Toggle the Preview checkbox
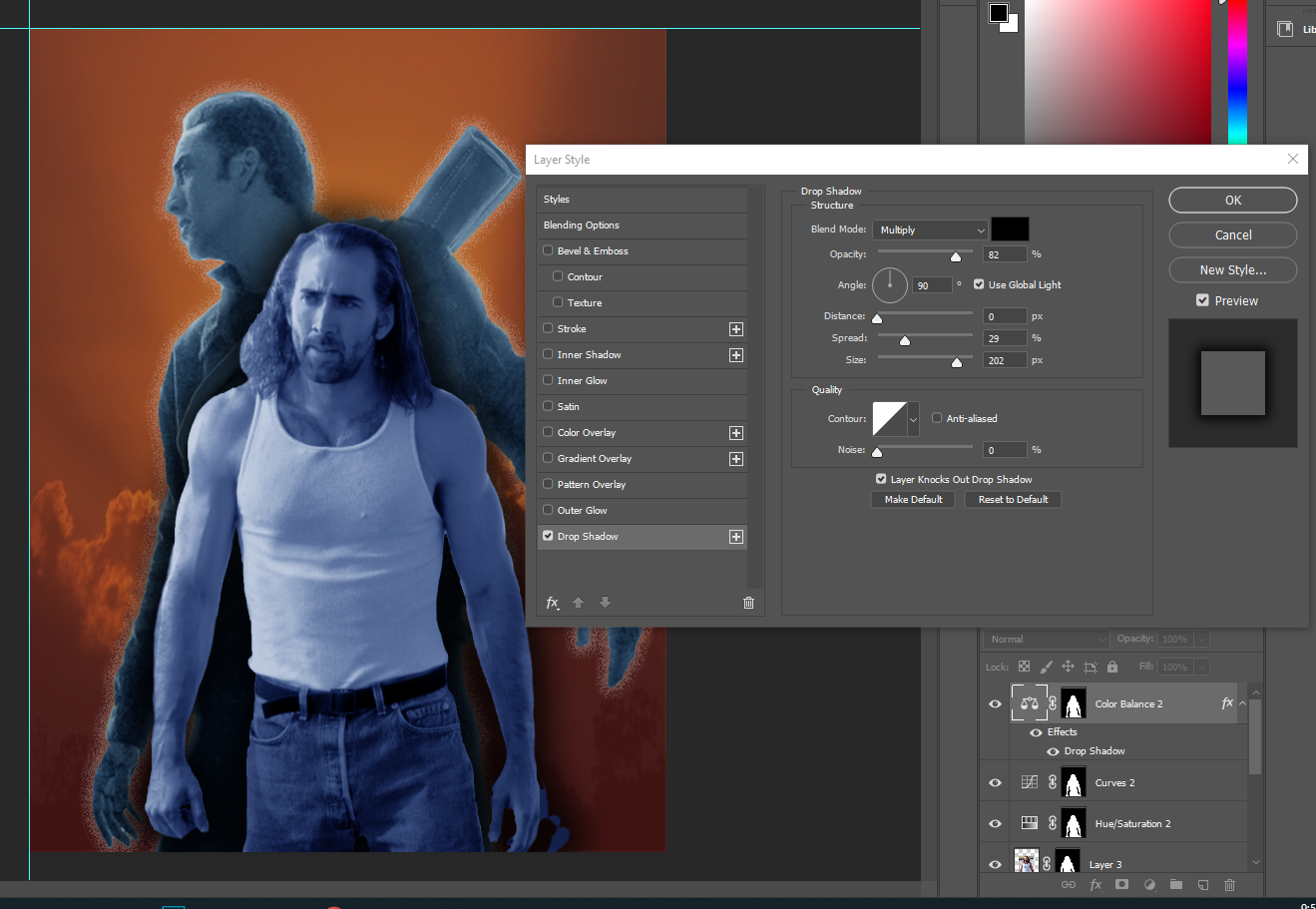The image size is (1316, 909). pyautogui.click(x=1202, y=300)
